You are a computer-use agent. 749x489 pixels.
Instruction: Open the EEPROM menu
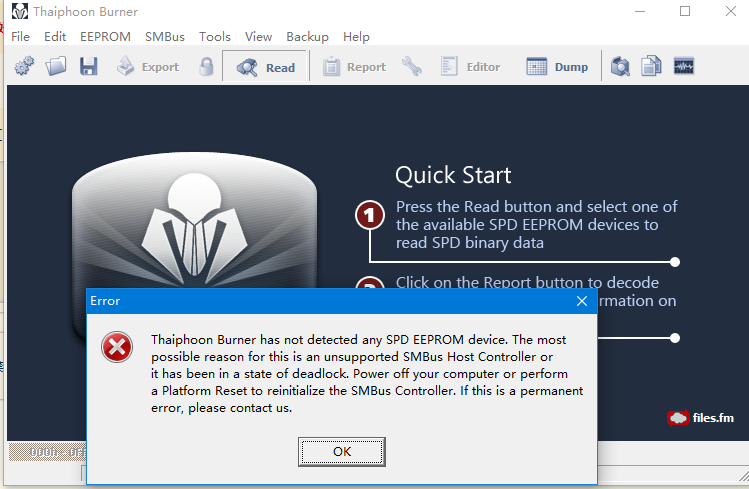(x=105, y=37)
